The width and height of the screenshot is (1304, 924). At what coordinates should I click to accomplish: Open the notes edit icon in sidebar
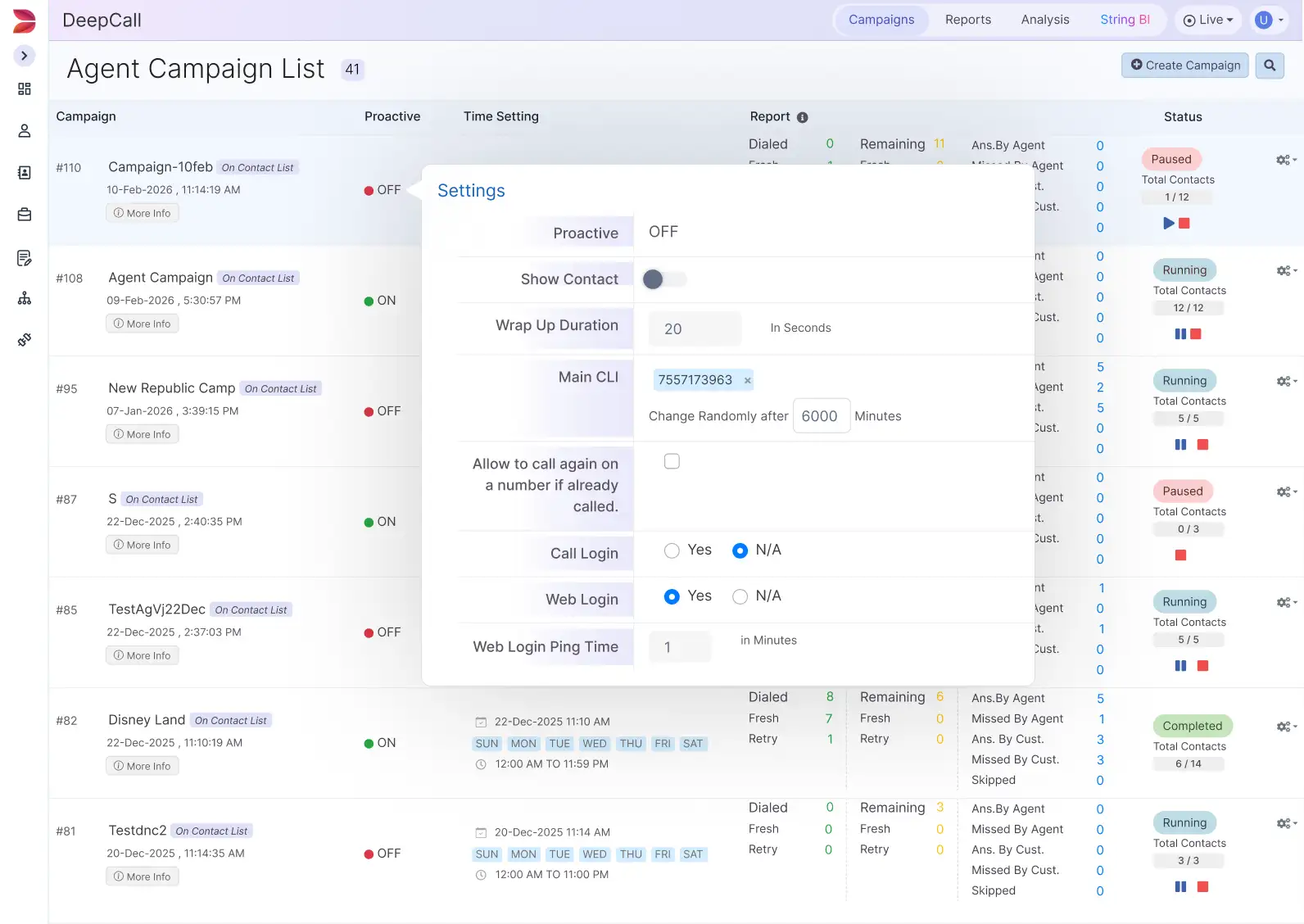pyautogui.click(x=25, y=258)
